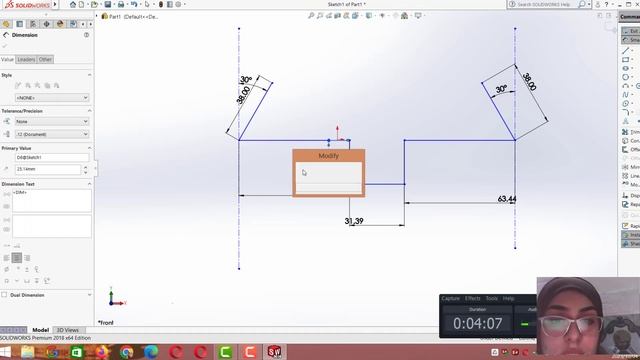Click the Offset Entities tool in CommandManager
Viewport: 640px width, 360px height.
coord(630,149)
